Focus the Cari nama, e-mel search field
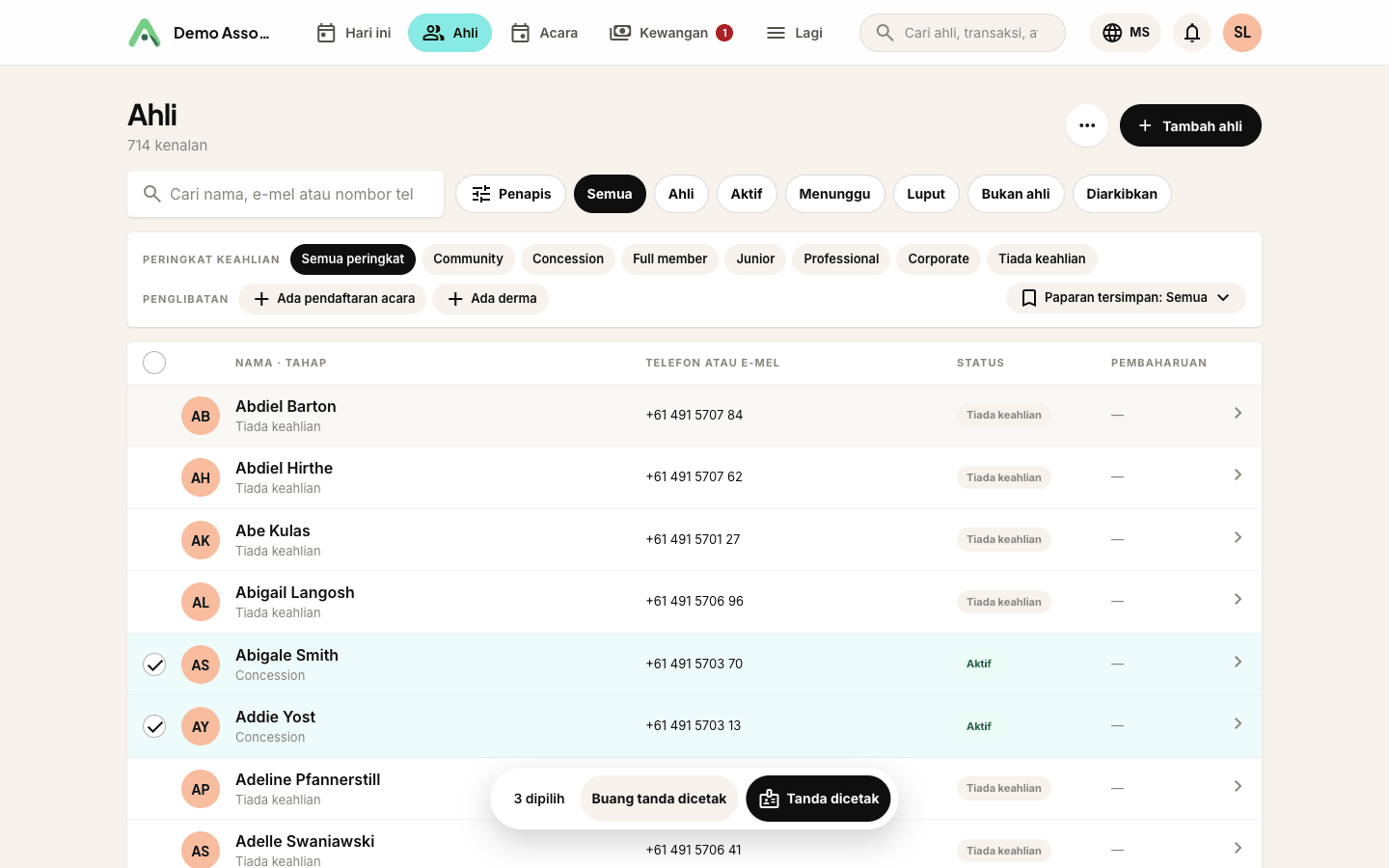The height and width of the screenshot is (868, 1389). pos(286,194)
